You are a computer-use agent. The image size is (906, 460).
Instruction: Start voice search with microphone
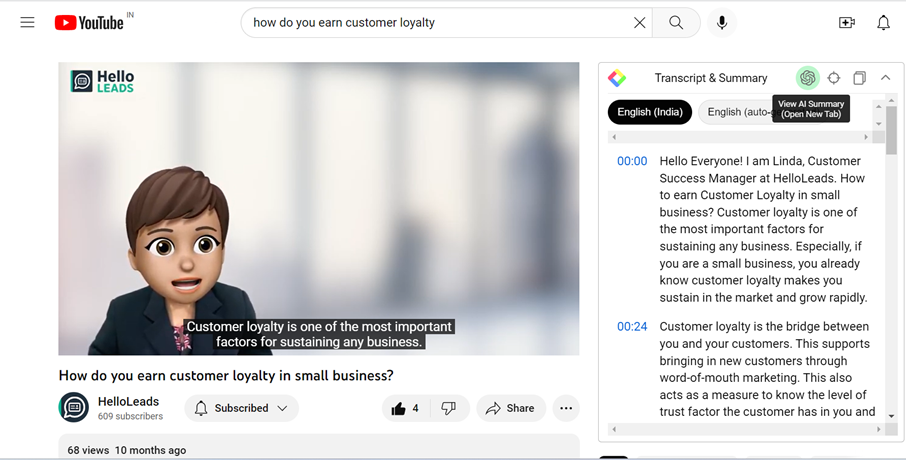[721, 23]
